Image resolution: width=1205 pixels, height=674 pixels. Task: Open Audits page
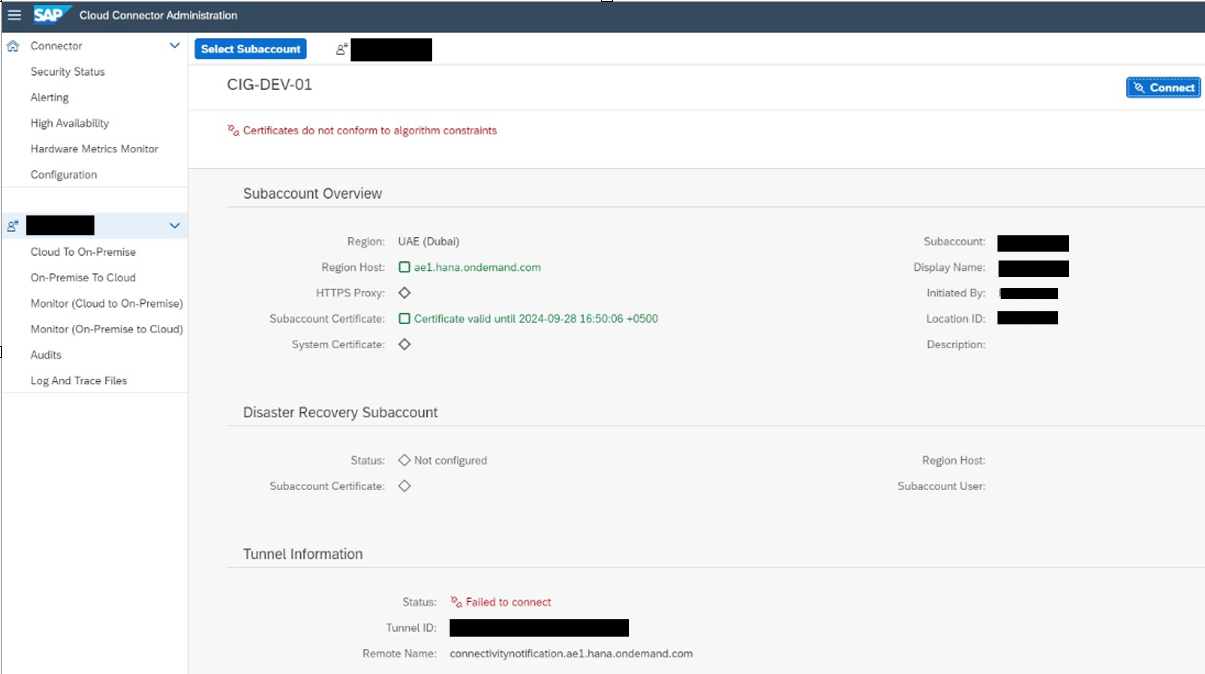coord(46,355)
